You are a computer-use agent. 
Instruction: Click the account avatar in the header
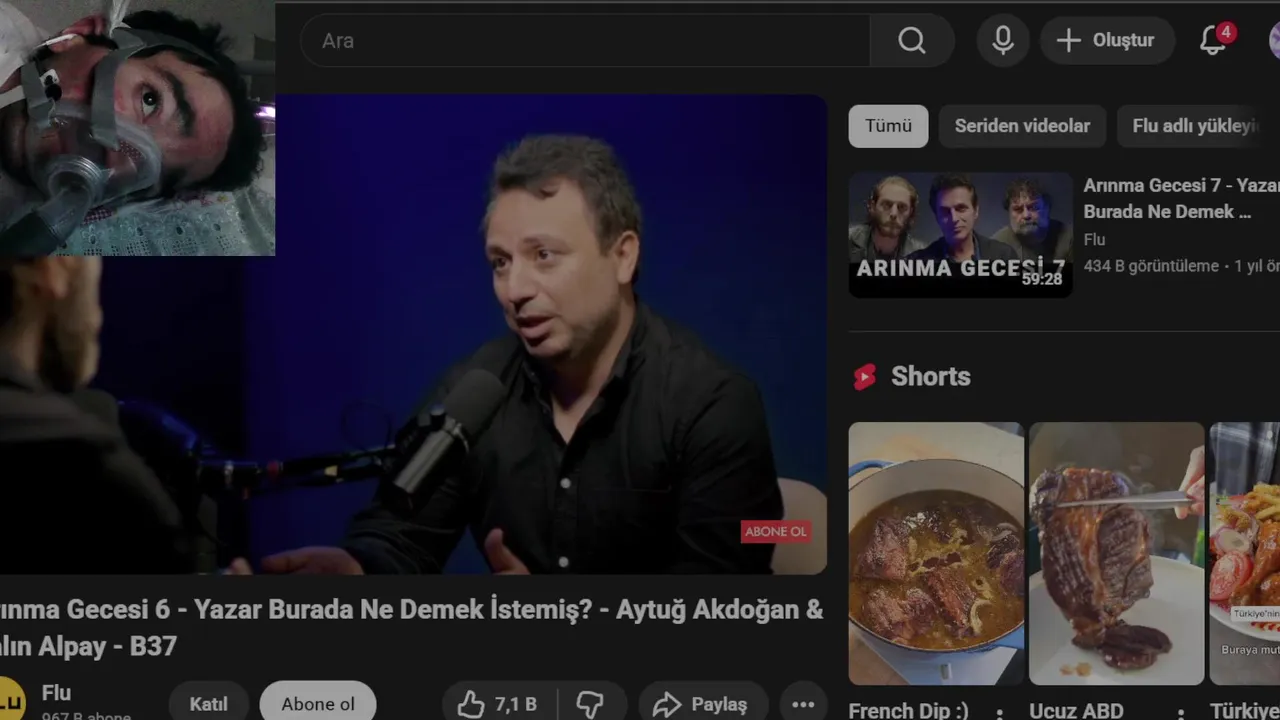[x=1274, y=40]
